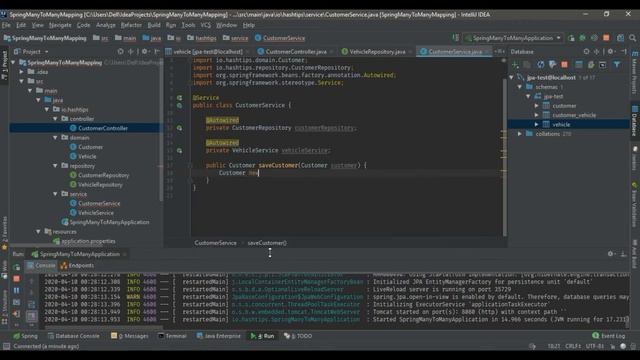640x360 pixels.
Task: Click Edit source icon in Database toolbar
Action: click(x=591, y=64)
